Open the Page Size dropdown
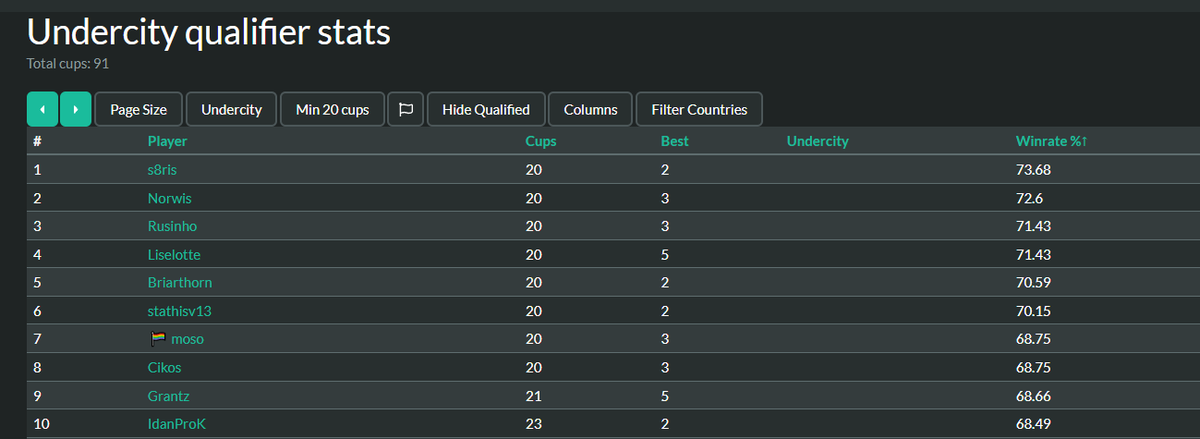Viewport: 1200px width, 439px height. 139,109
